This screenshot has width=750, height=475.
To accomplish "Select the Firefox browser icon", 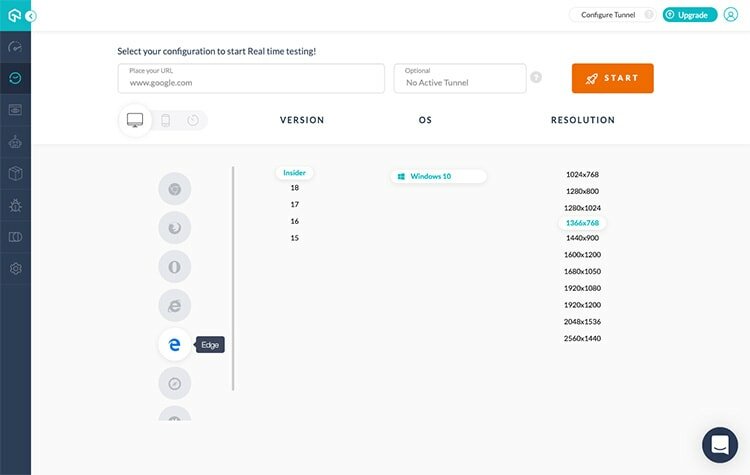I will click(174, 228).
